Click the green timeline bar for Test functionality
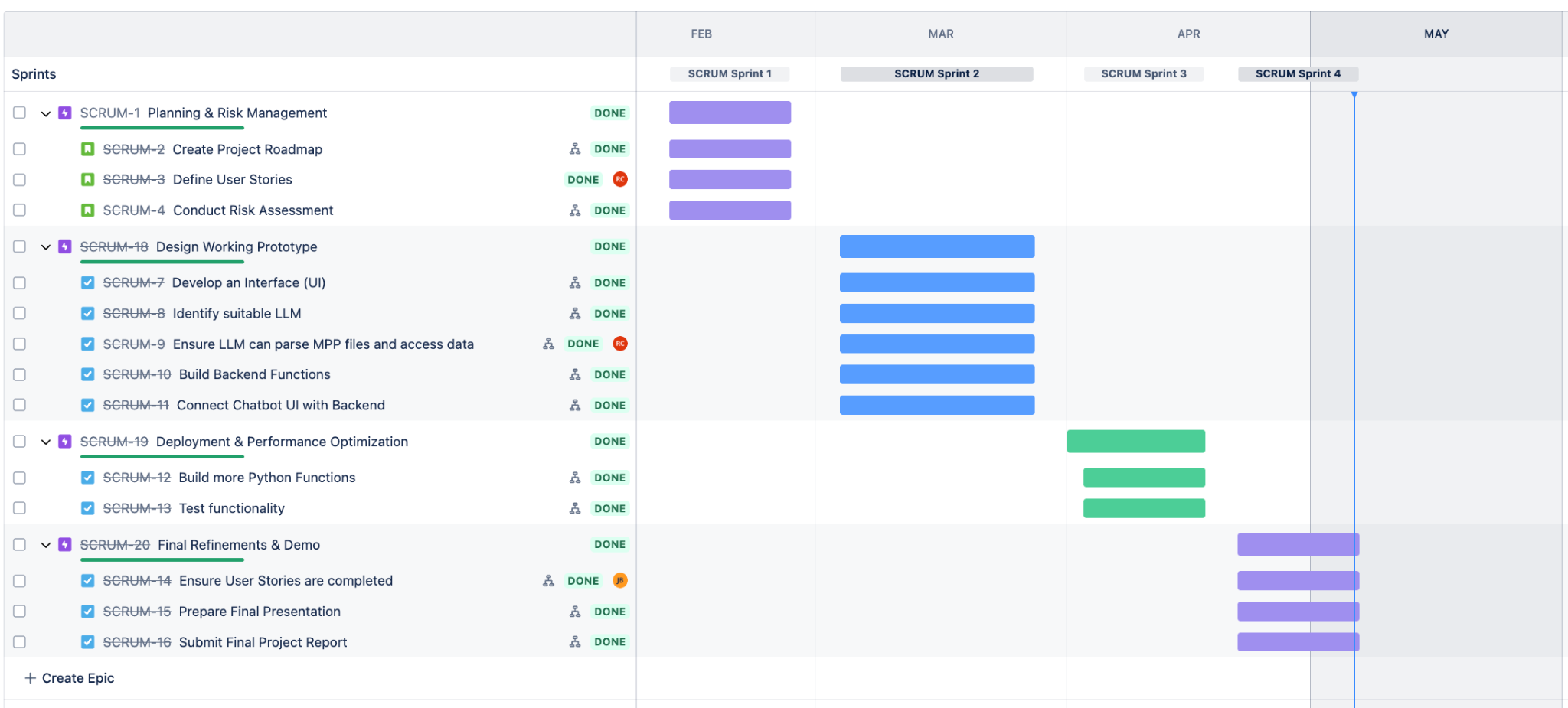The image size is (1568, 708). click(1144, 508)
